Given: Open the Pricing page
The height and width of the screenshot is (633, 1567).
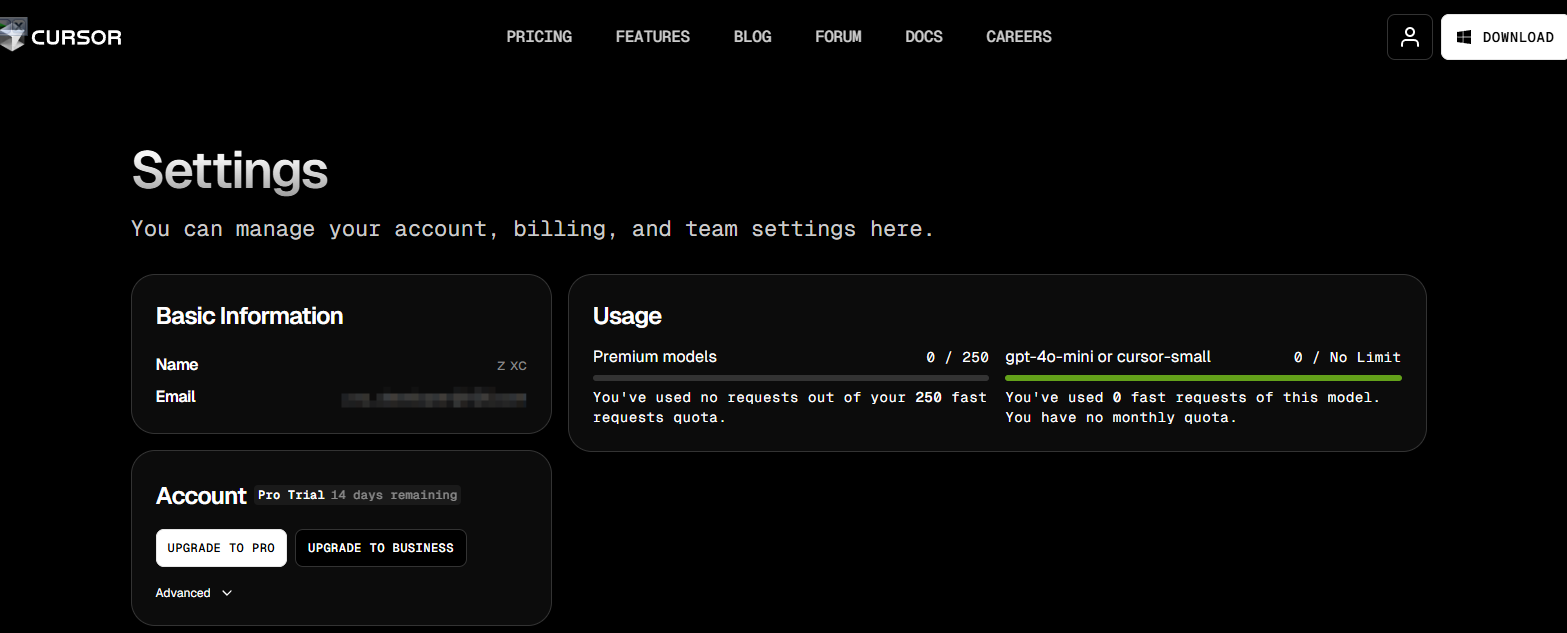Looking at the screenshot, I should [x=539, y=37].
